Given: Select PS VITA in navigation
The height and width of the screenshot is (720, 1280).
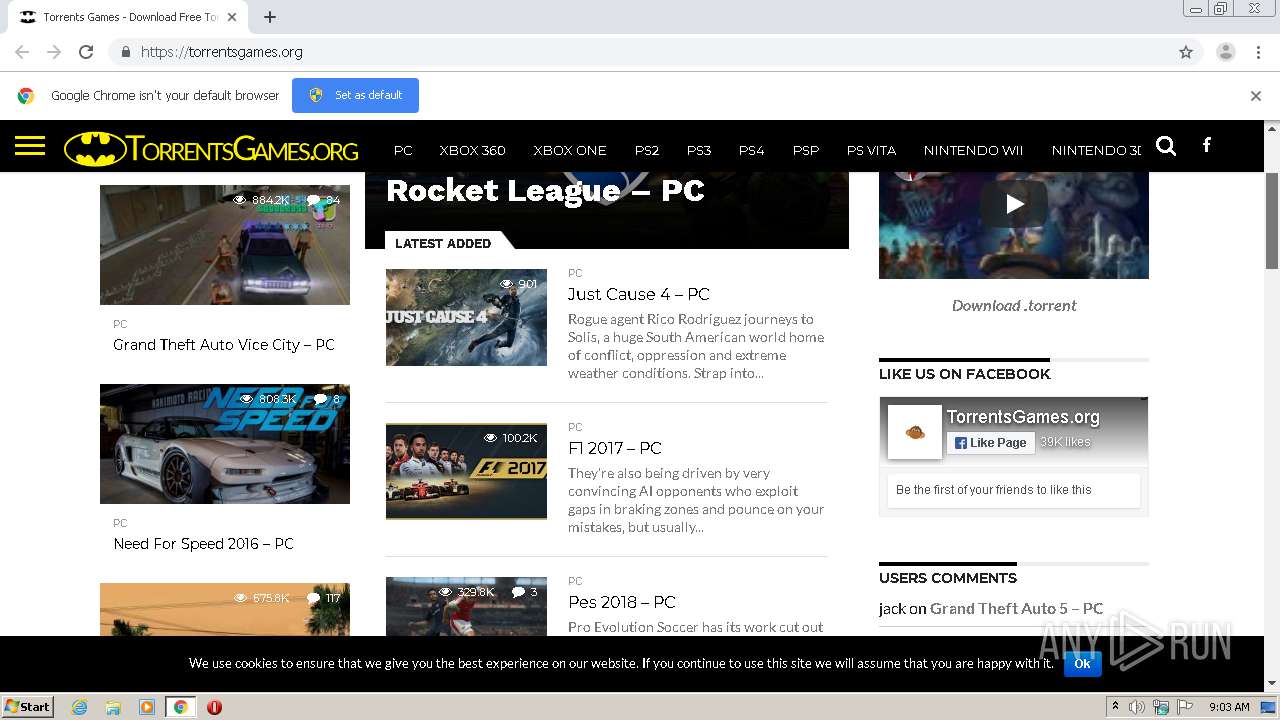Looking at the screenshot, I should click(x=871, y=150).
